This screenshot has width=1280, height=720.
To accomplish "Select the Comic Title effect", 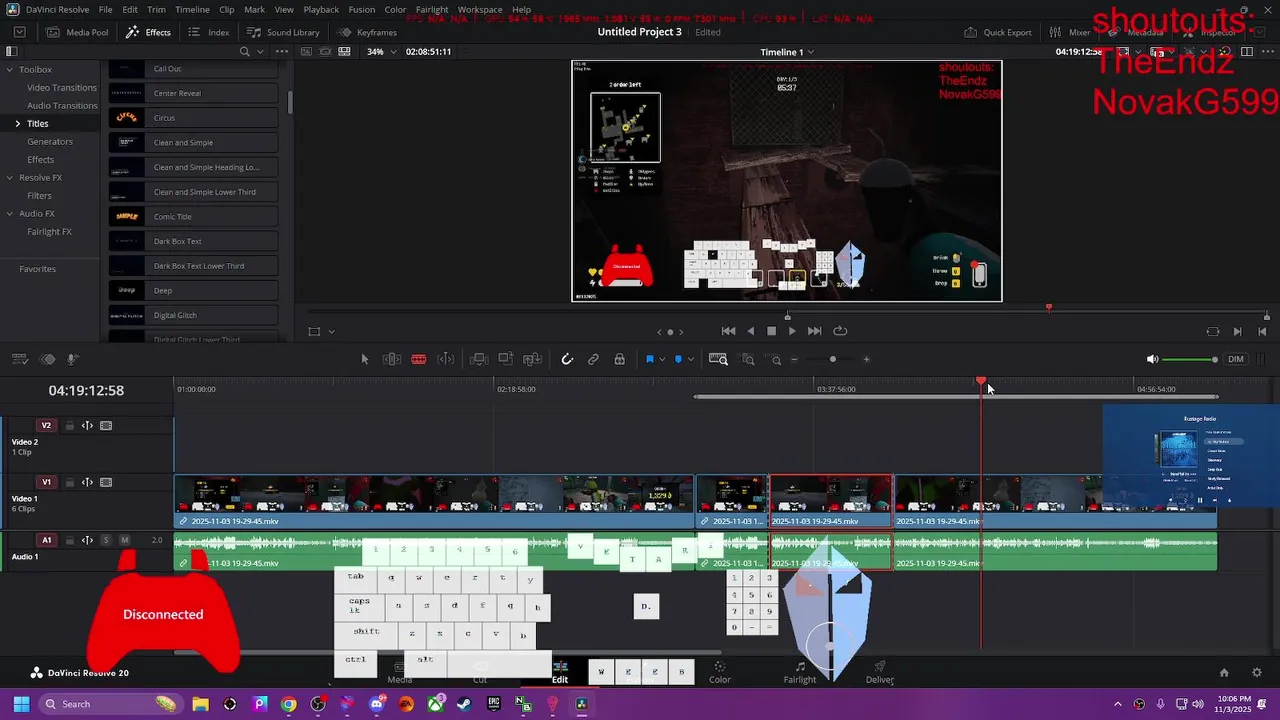I will pyautogui.click(x=193, y=217).
